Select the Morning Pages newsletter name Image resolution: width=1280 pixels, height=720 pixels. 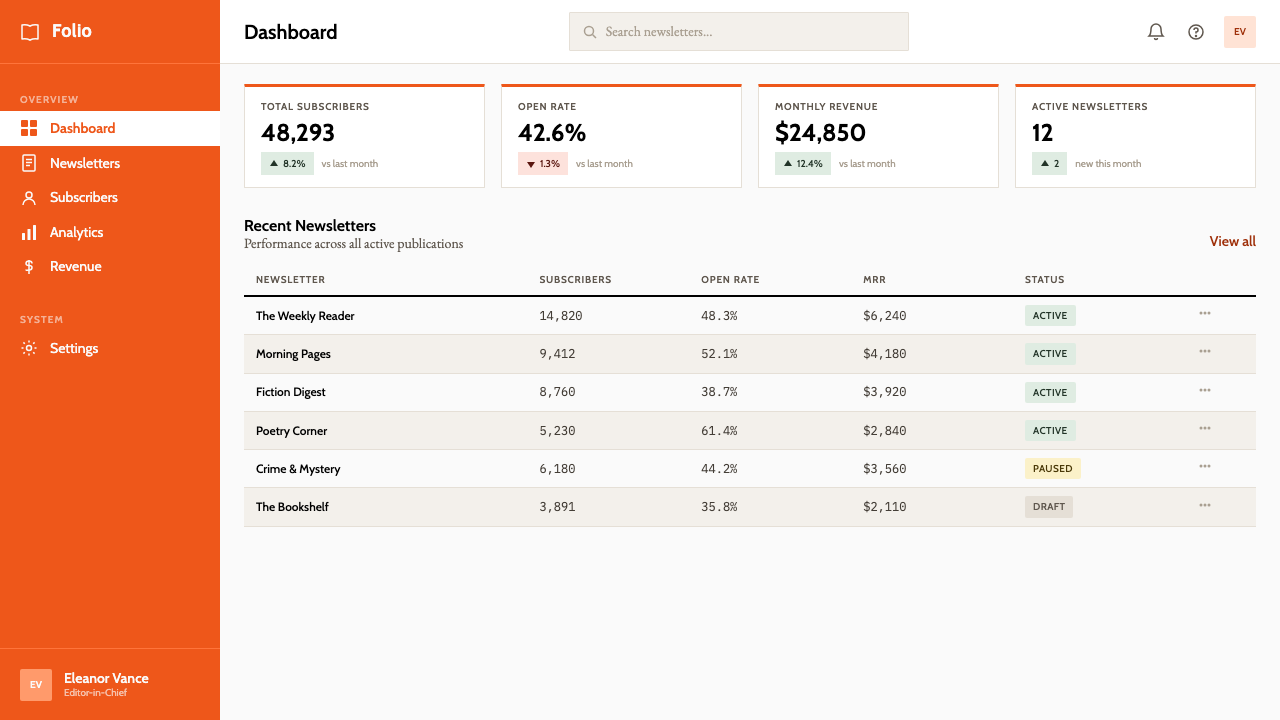click(x=293, y=354)
